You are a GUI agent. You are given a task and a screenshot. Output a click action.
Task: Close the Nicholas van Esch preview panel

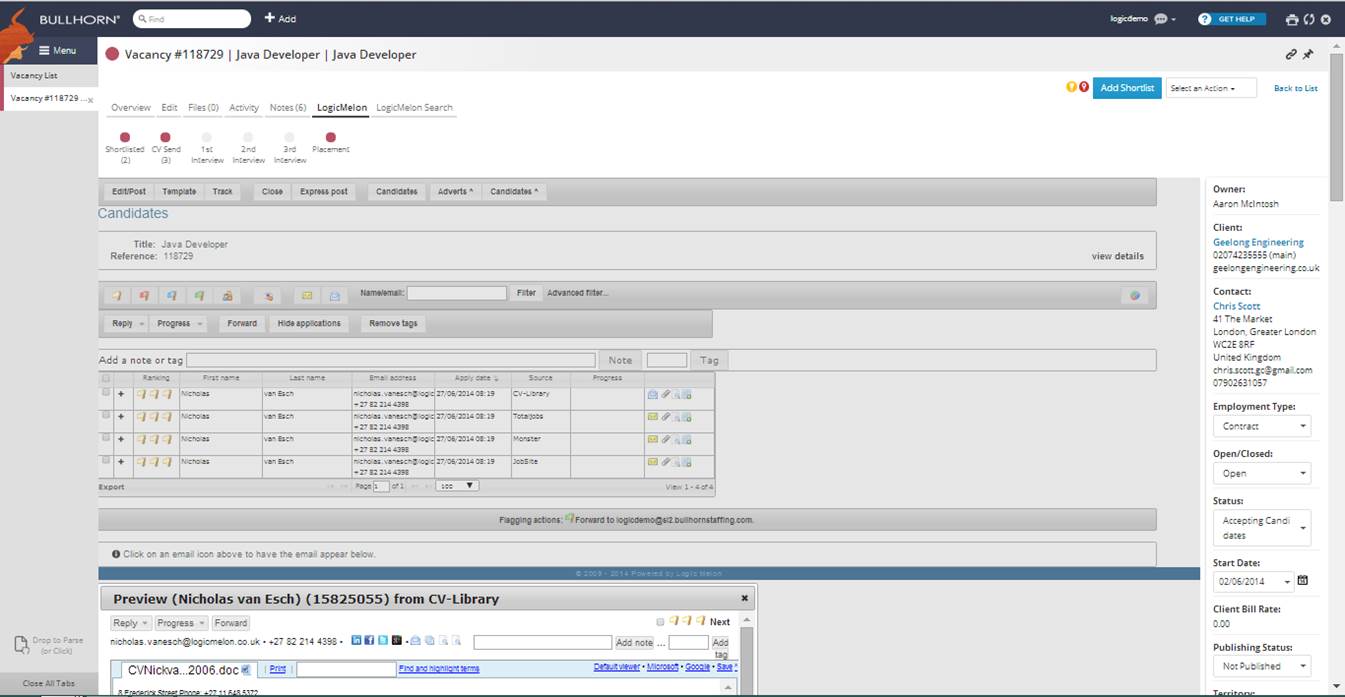pyautogui.click(x=744, y=598)
